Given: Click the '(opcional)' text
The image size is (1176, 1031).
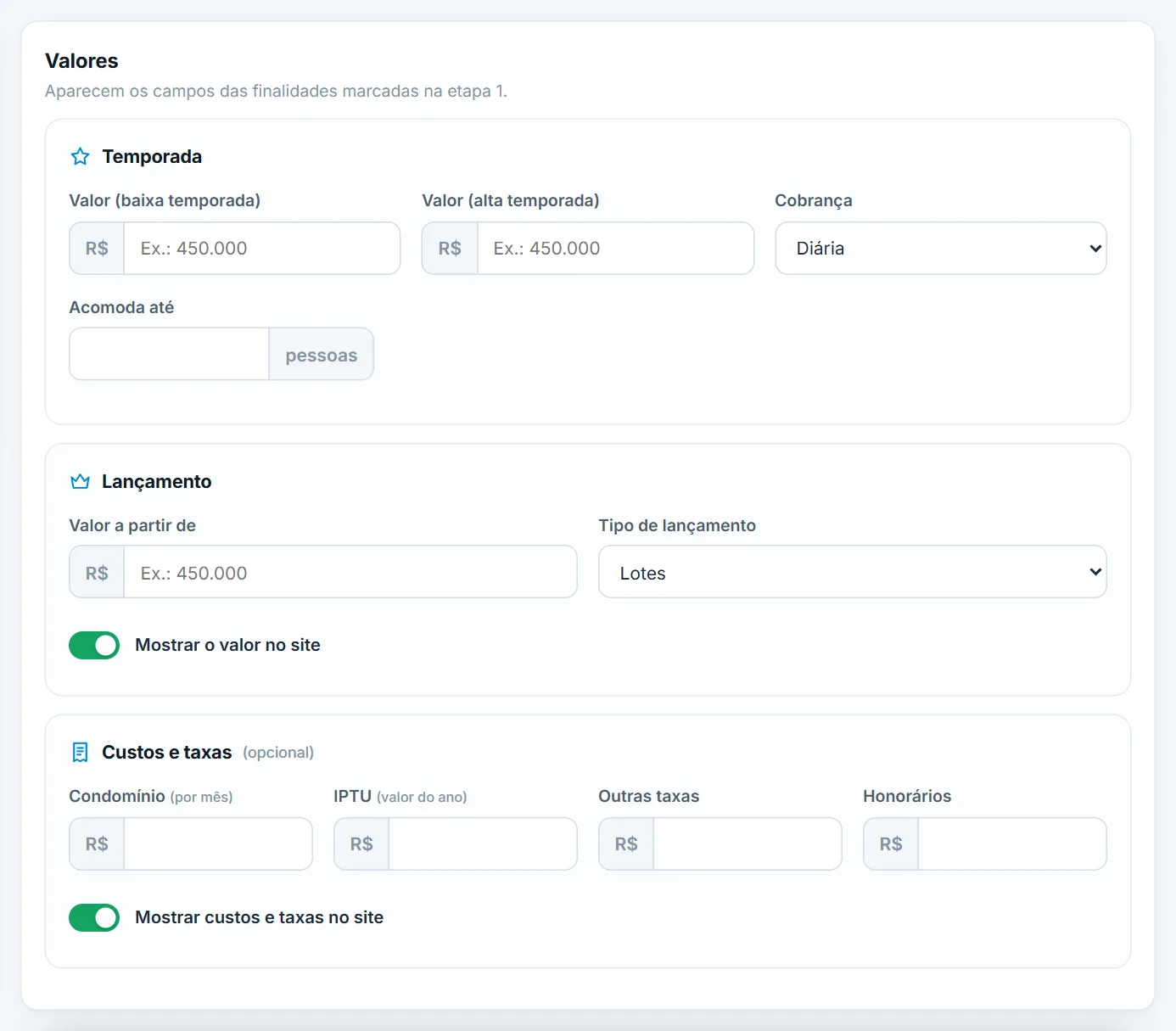Looking at the screenshot, I should pos(278,753).
